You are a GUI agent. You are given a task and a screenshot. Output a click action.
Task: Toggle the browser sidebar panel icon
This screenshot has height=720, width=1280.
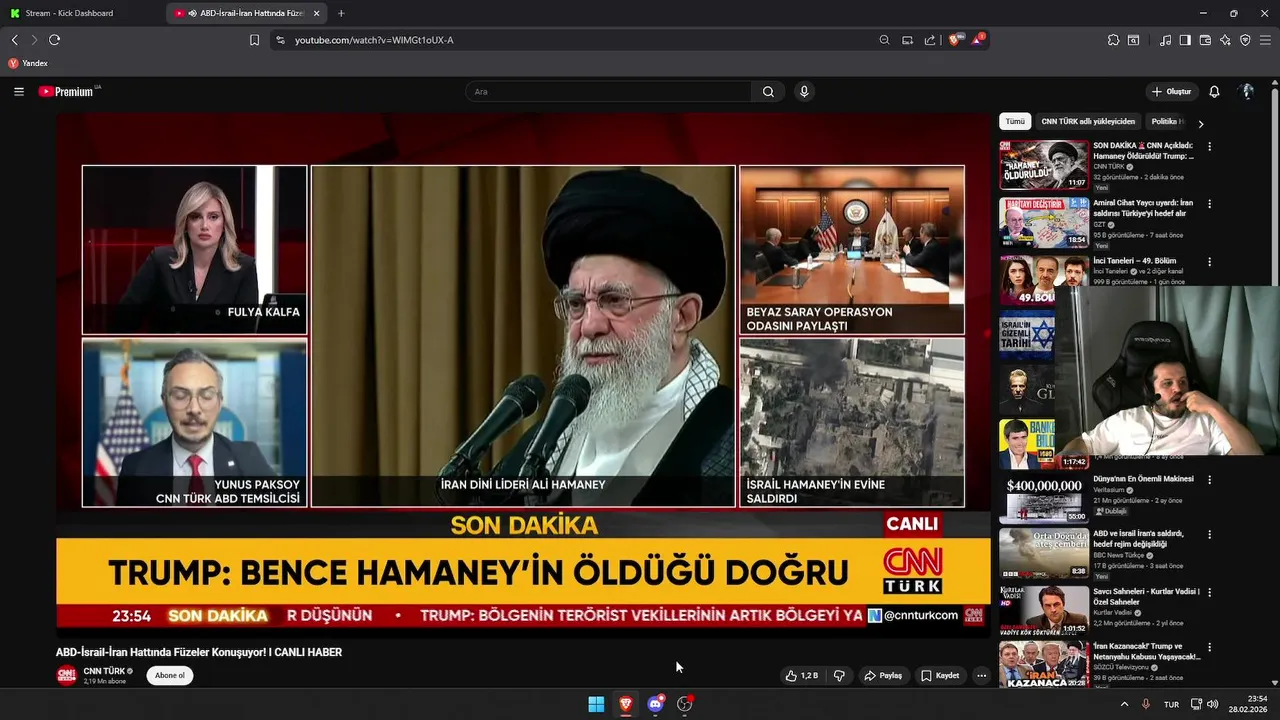click(1185, 40)
